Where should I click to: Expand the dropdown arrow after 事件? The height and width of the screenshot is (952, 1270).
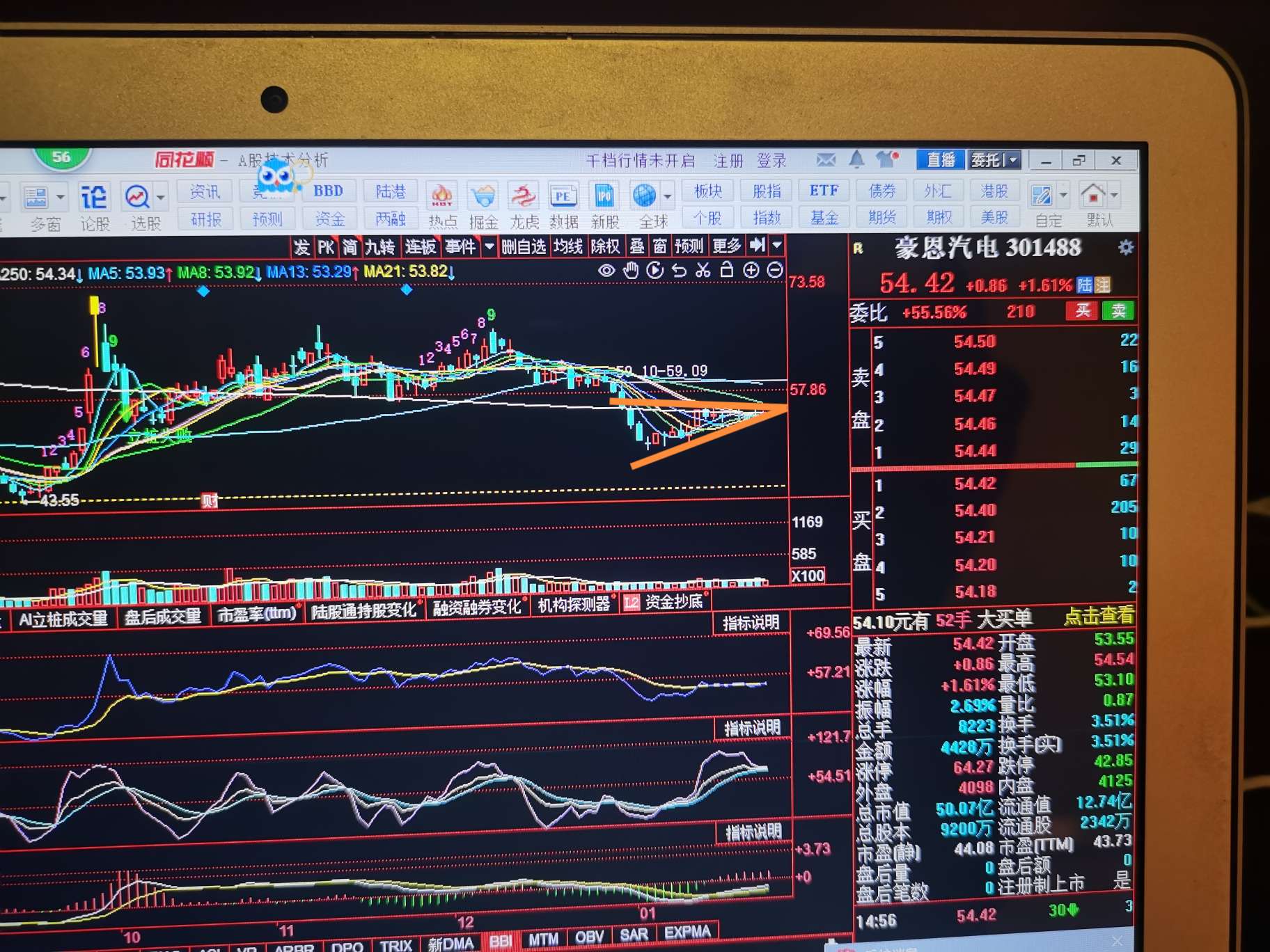489,246
